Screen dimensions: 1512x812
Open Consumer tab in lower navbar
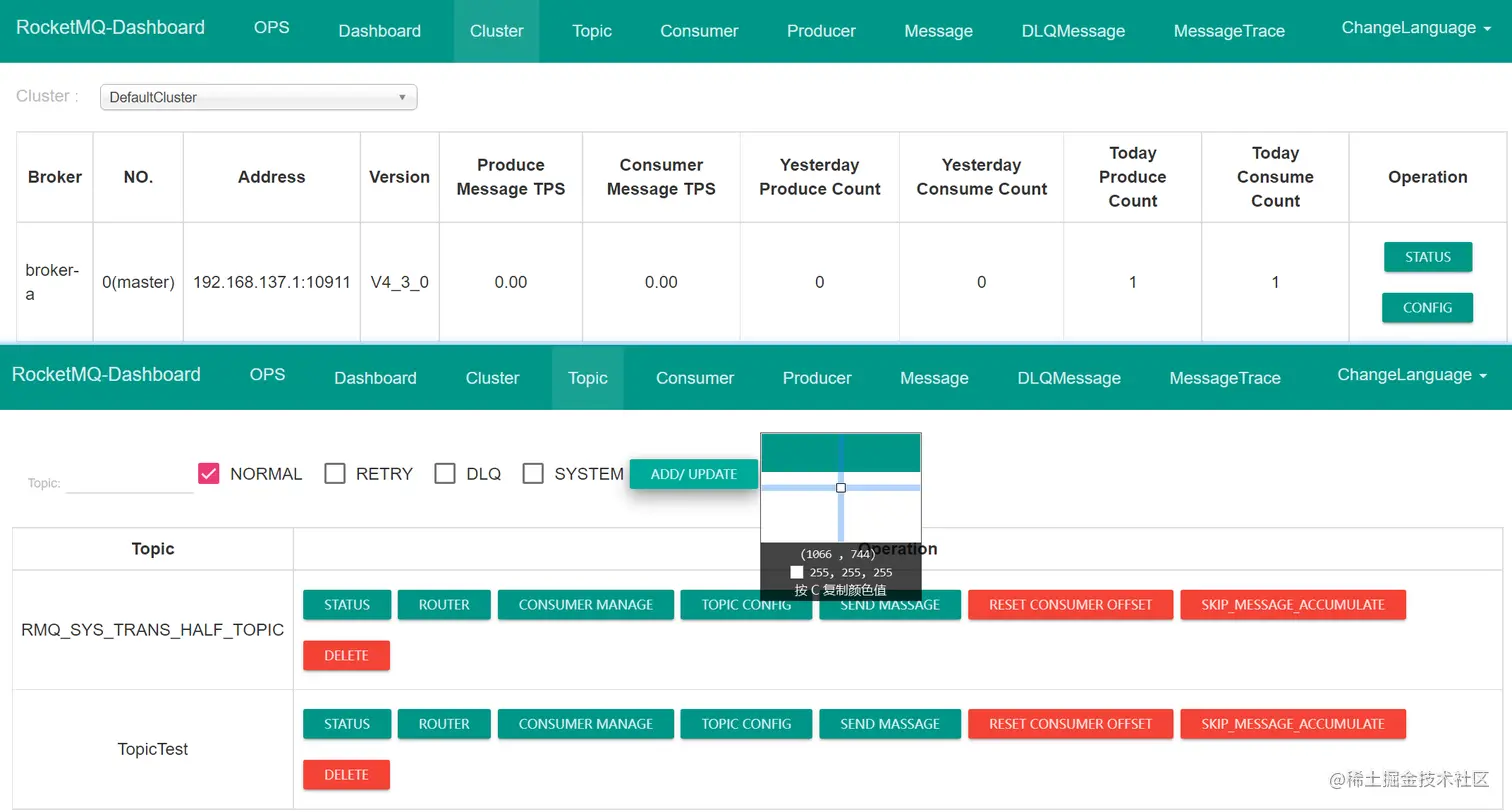click(x=695, y=378)
